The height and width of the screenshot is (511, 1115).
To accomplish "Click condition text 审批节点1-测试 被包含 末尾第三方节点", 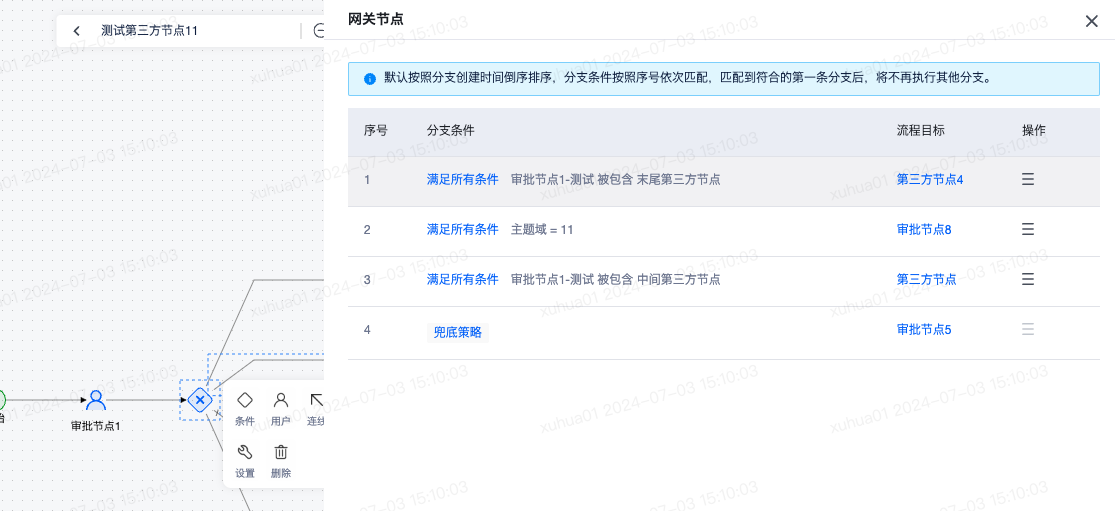I will click(x=615, y=180).
